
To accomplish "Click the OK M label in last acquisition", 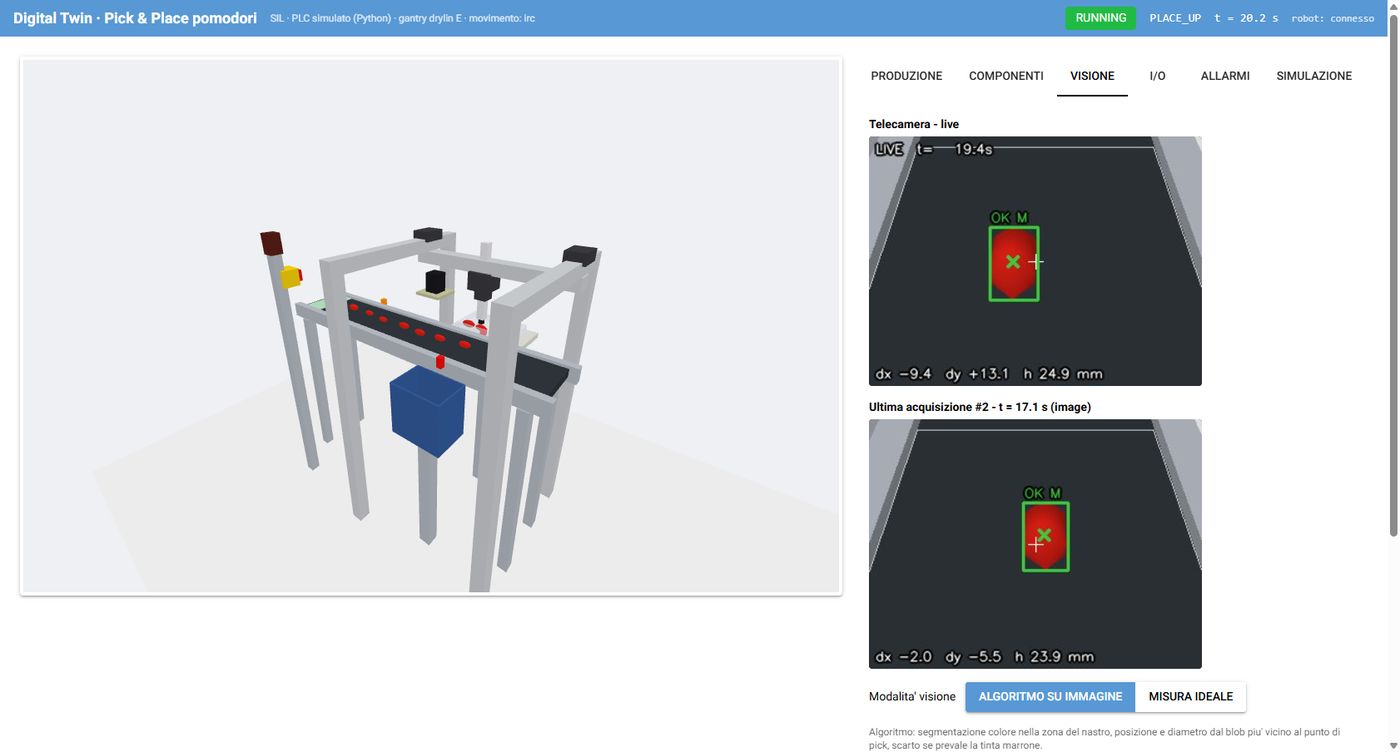I will pyautogui.click(x=1042, y=493).
